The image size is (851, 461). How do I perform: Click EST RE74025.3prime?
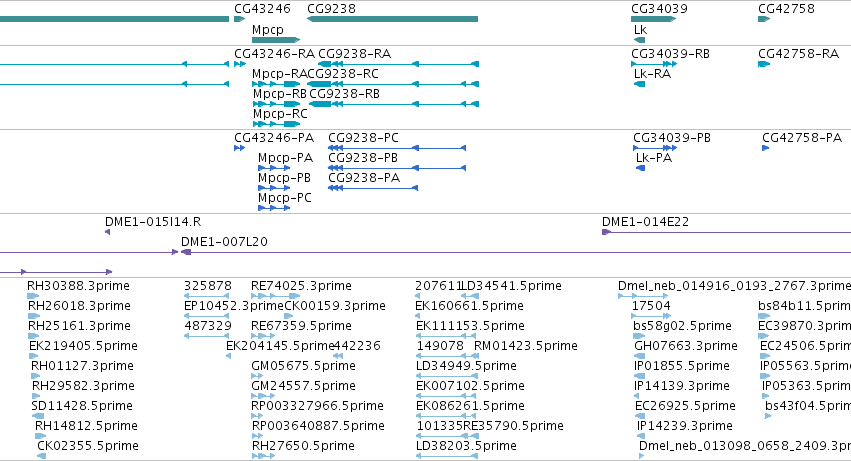tap(301, 286)
